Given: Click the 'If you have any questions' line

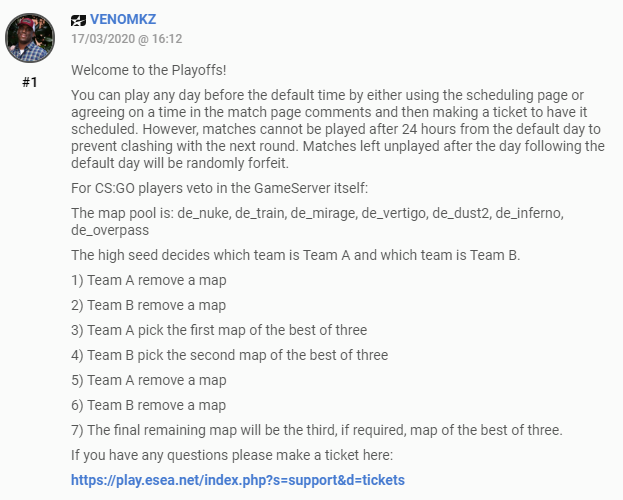Looking at the screenshot, I should pos(232,455).
